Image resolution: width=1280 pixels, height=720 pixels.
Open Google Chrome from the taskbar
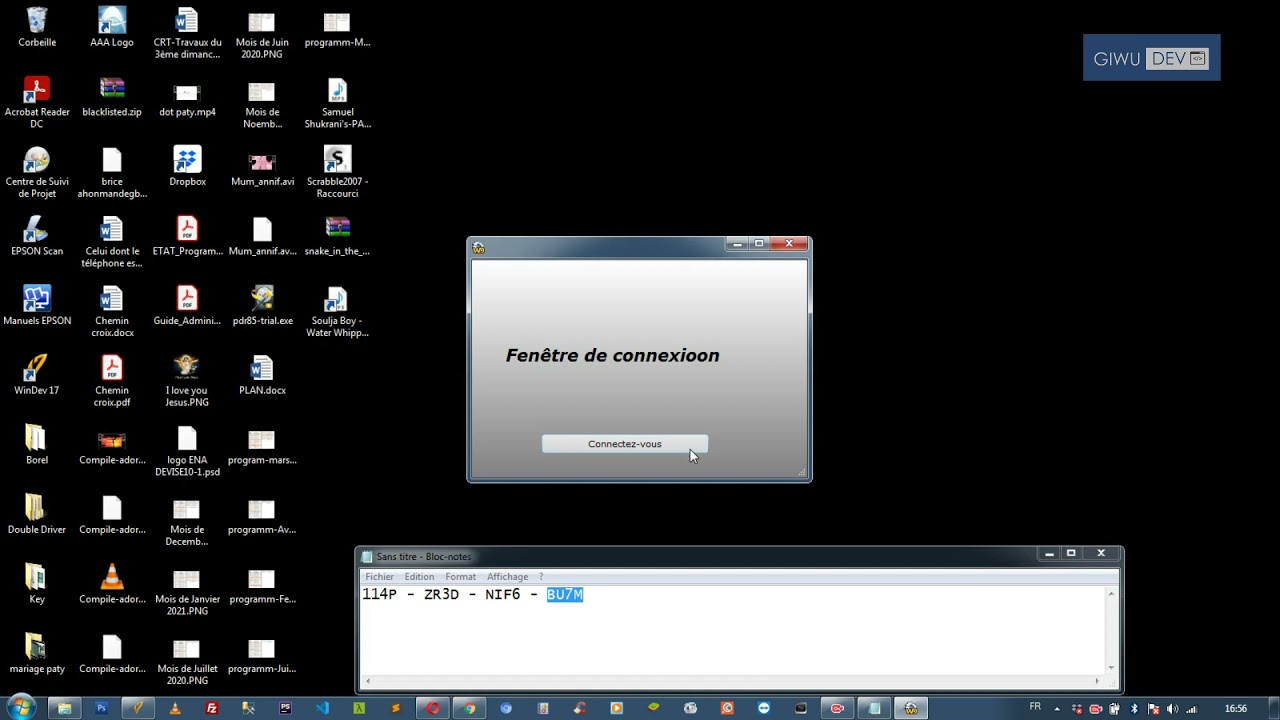click(469, 708)
